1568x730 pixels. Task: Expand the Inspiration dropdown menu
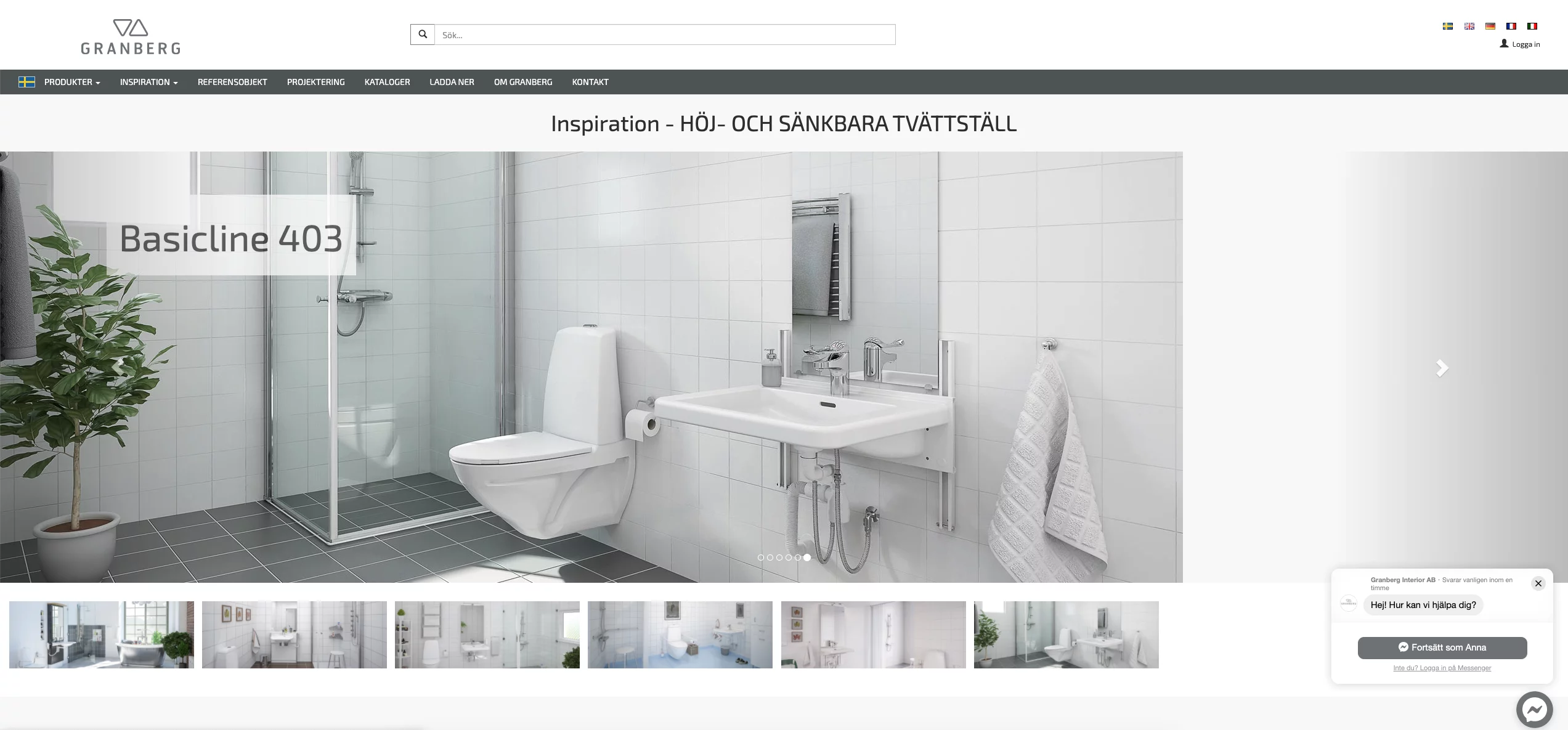(149, 82)
